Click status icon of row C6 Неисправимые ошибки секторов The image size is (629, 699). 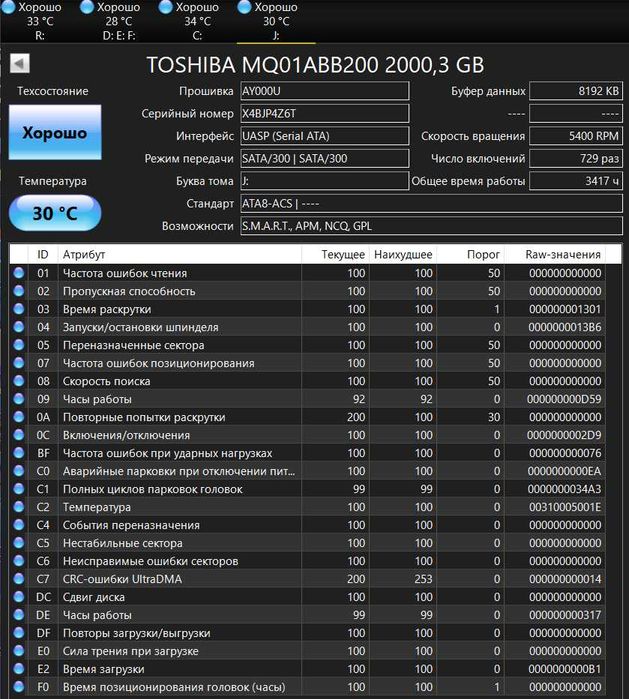pos(19,560)
